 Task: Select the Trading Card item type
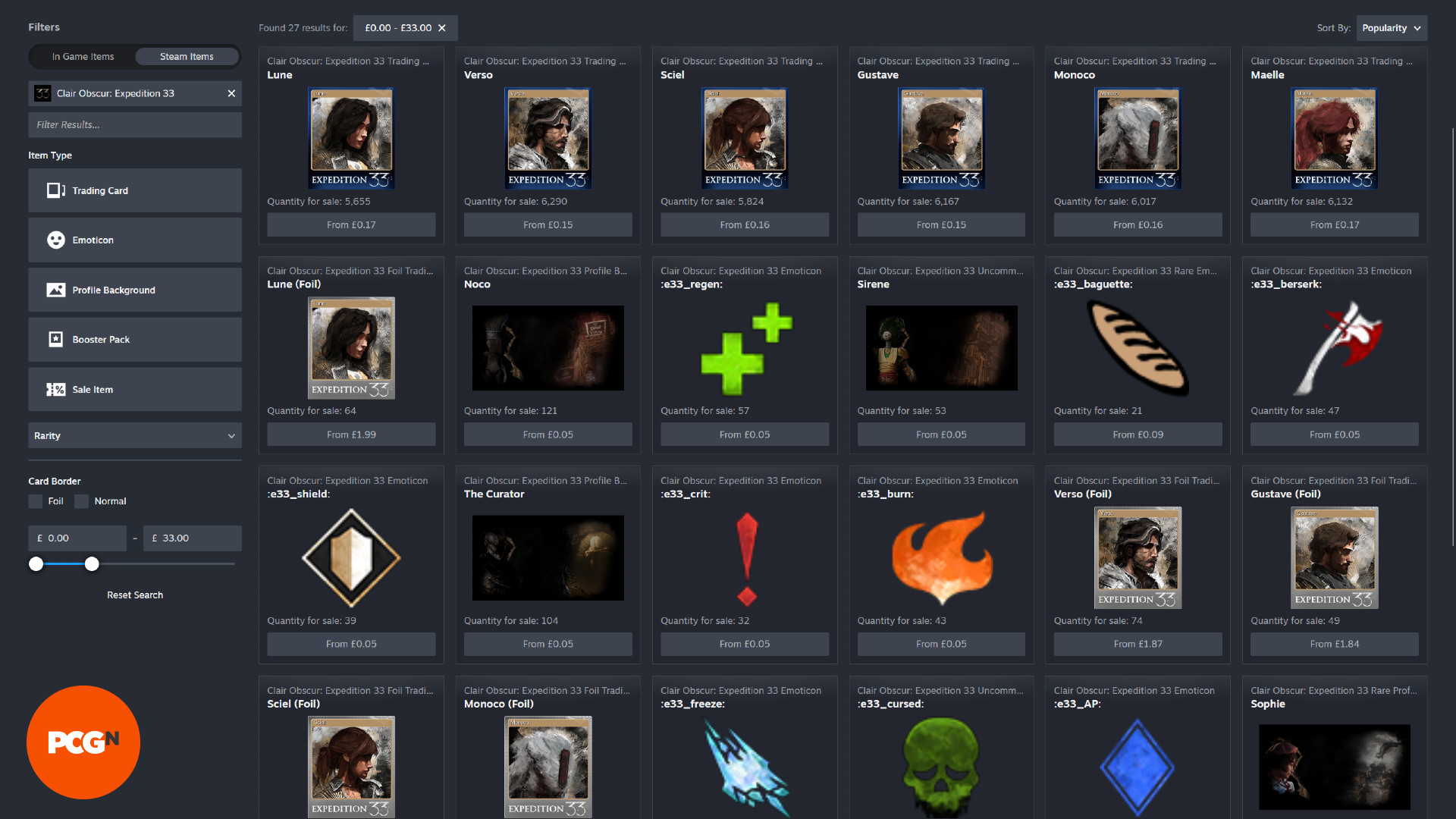[135, 190]
